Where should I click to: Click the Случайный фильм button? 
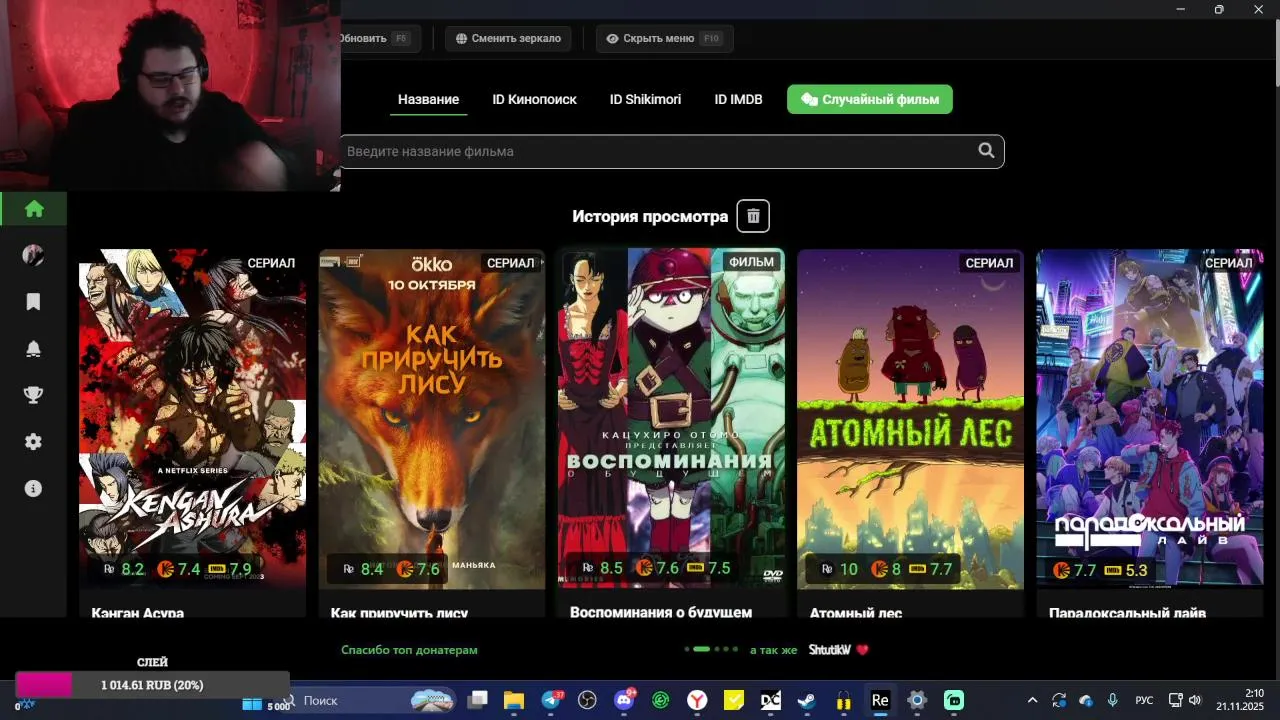(870, 99)
